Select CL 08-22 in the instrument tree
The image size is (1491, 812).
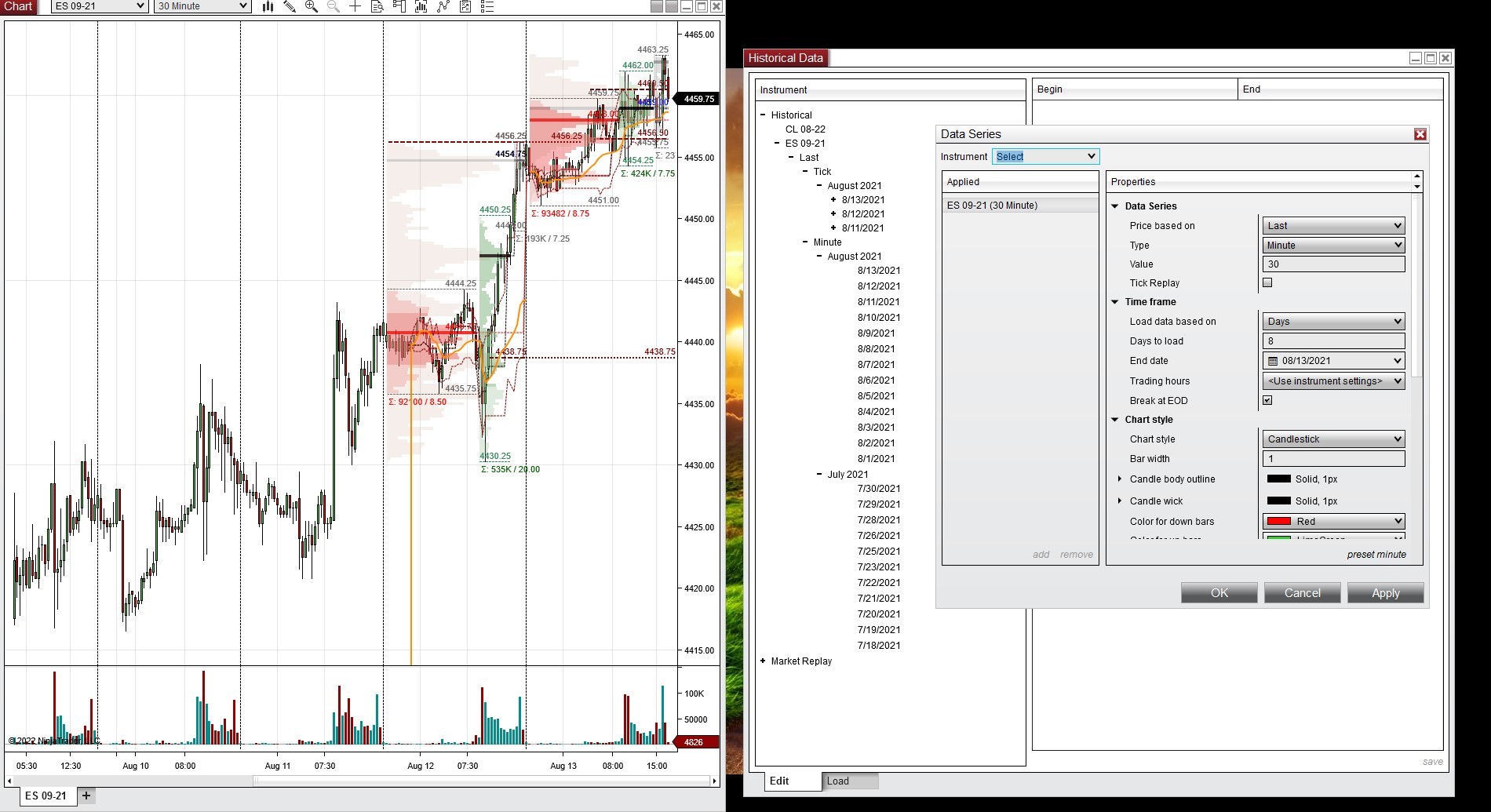pyautogui.click(x=805, y=129)
